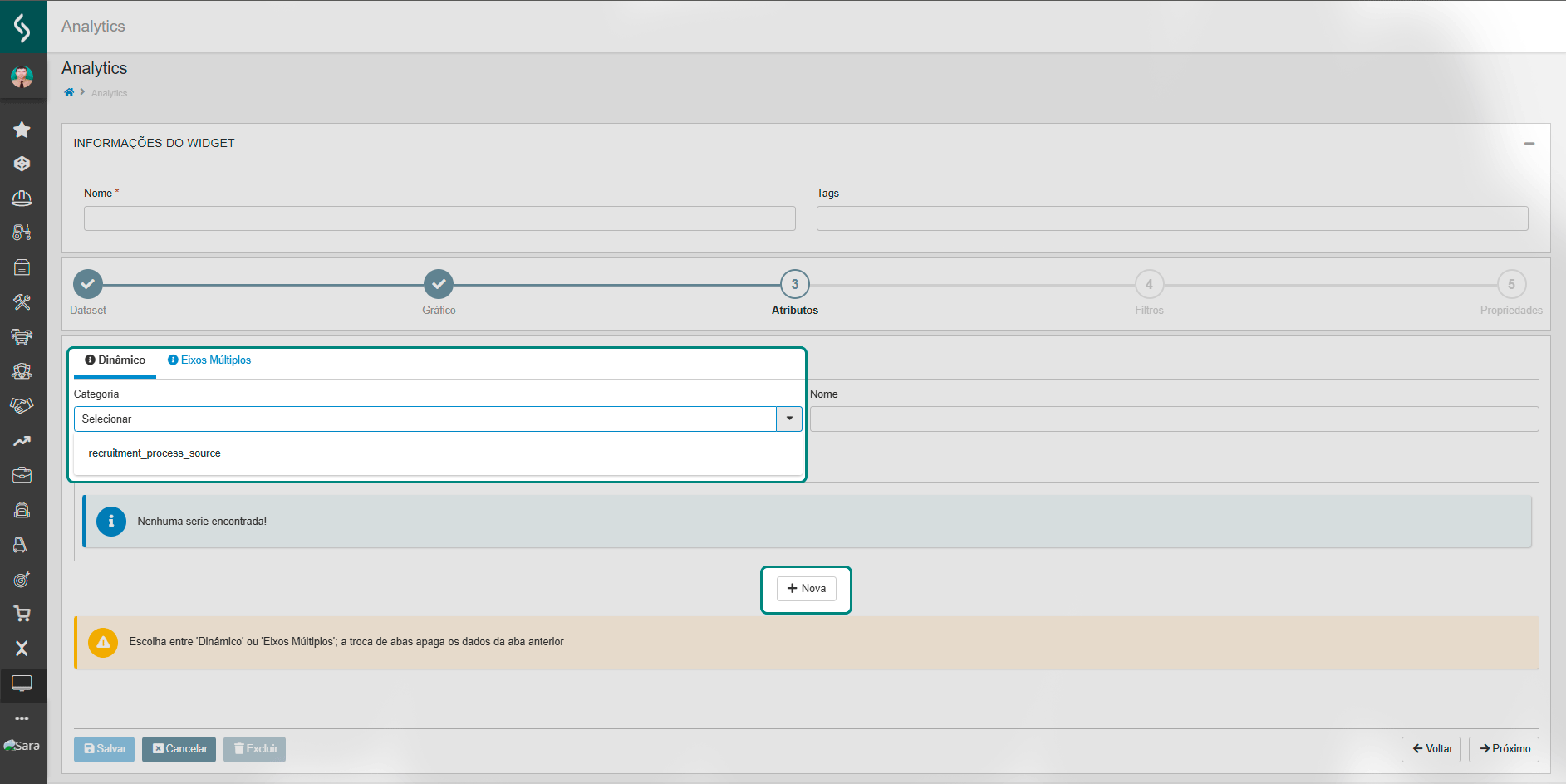Open the hard hat module

pyautogui.click(x=22, y=198)
